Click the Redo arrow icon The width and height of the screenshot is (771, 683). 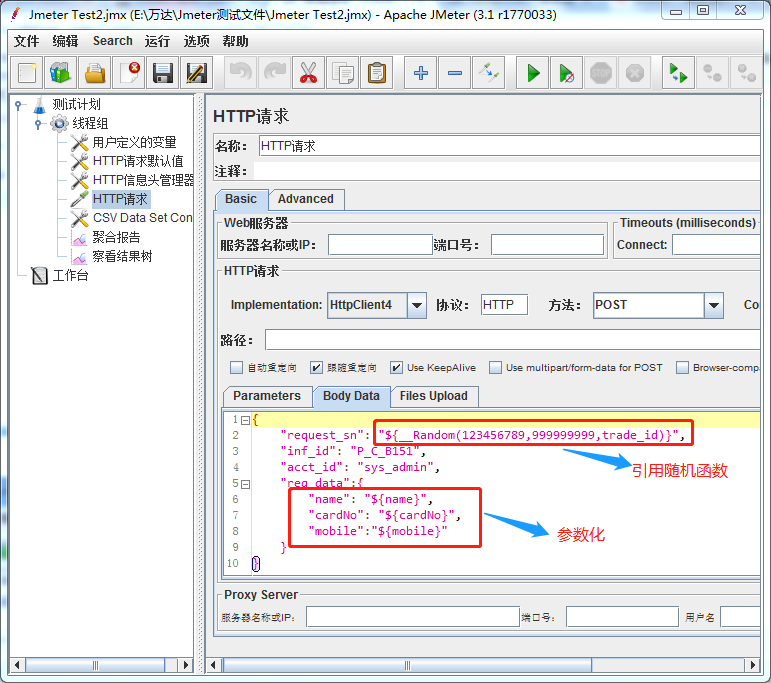[274, 73]
